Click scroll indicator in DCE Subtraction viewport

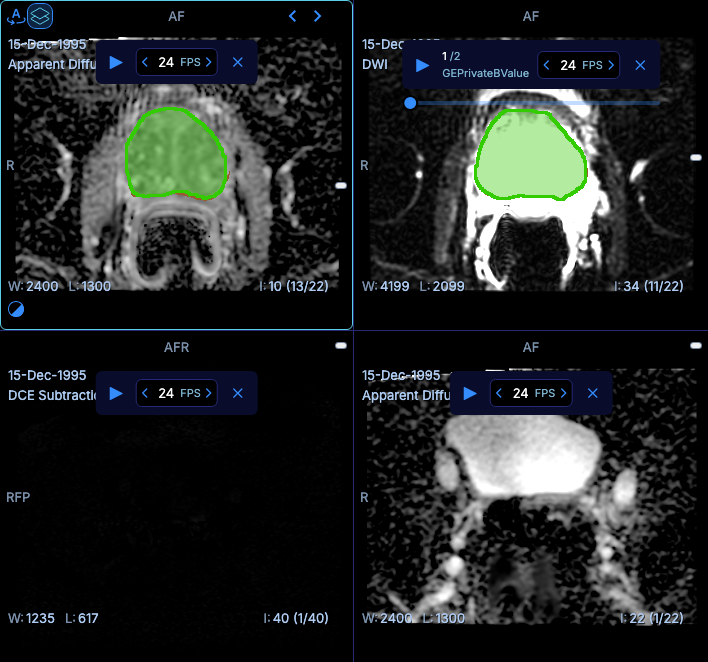tap(341, 345)
